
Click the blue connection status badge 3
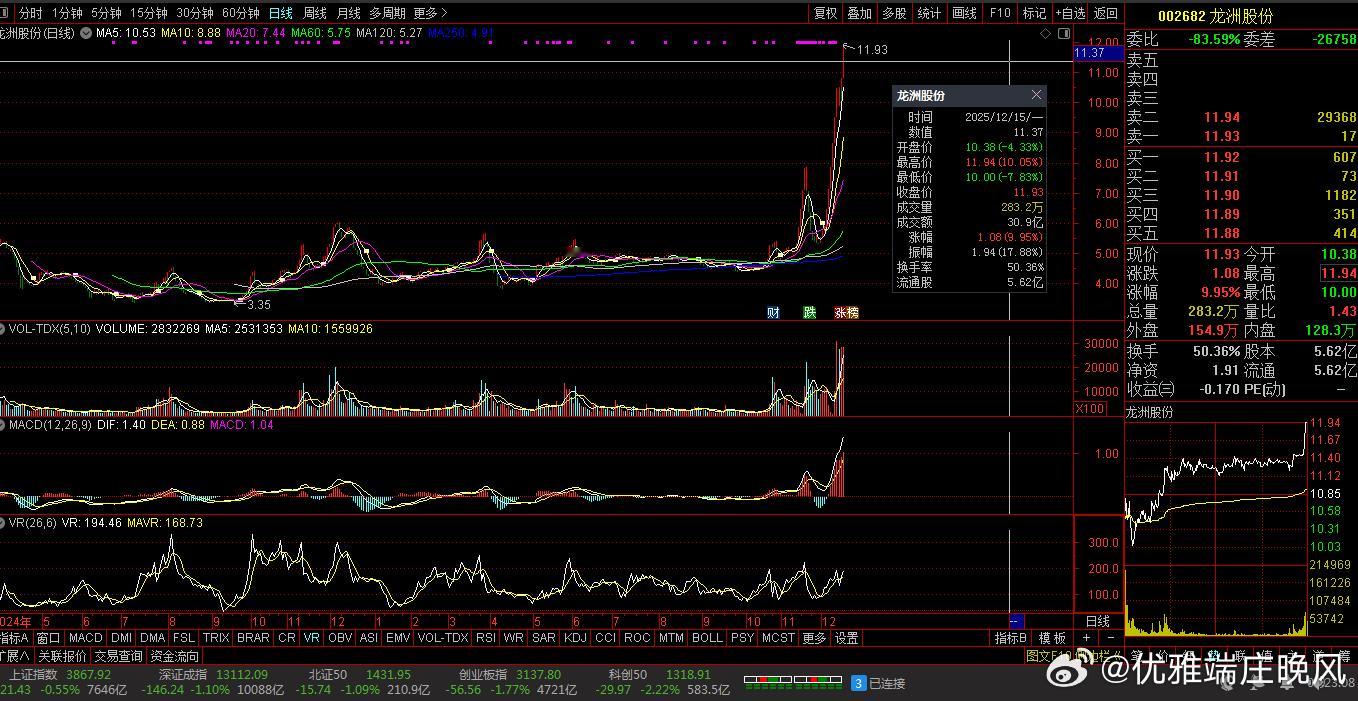pyautogui.click(x=858, y=683)
